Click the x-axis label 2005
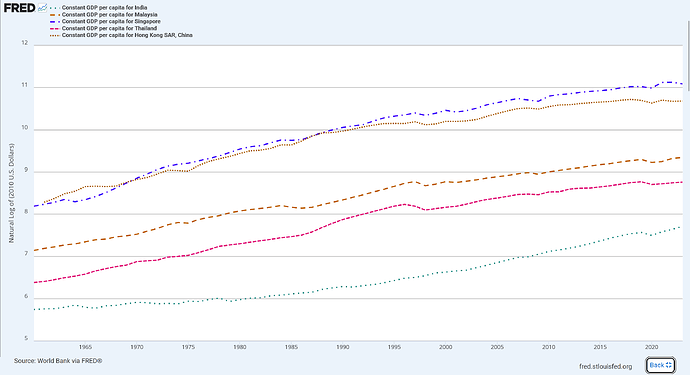This screenshot has height=375, width=690. coord(497,347)
